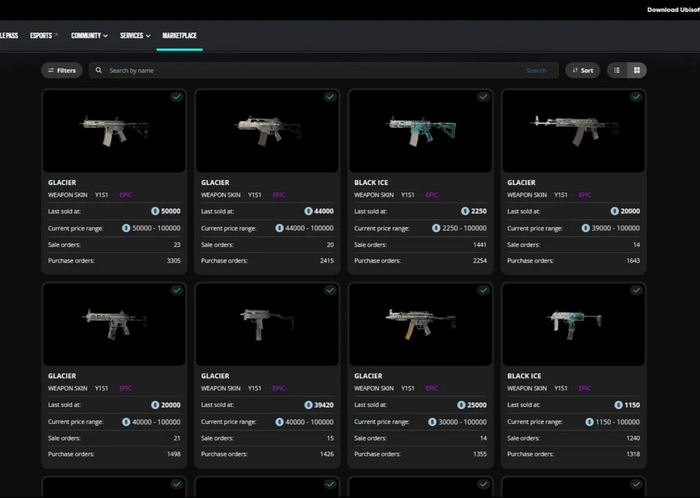The height and width of the screenshot is (498, 700).
Task: Switch to the grid view layout icon
Action: 637,71
